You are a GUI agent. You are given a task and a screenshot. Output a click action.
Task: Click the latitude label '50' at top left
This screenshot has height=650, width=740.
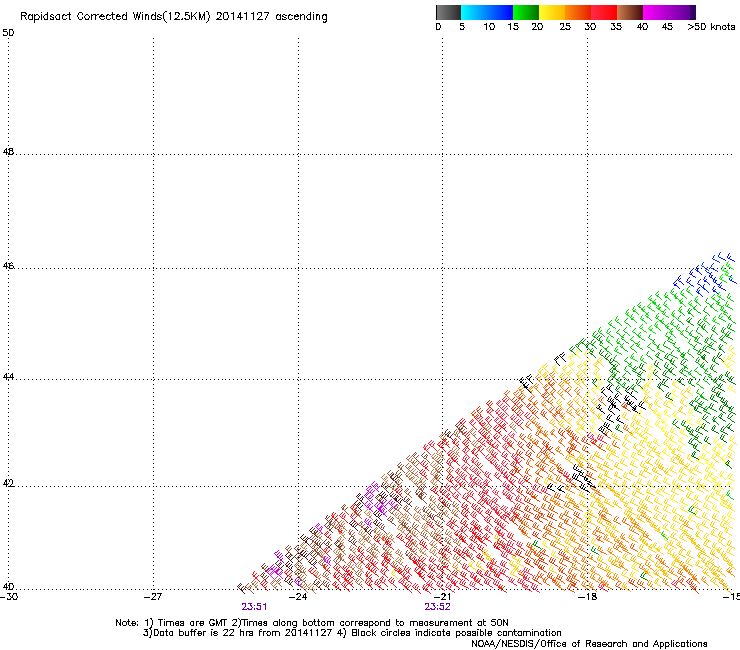point(8,33)
